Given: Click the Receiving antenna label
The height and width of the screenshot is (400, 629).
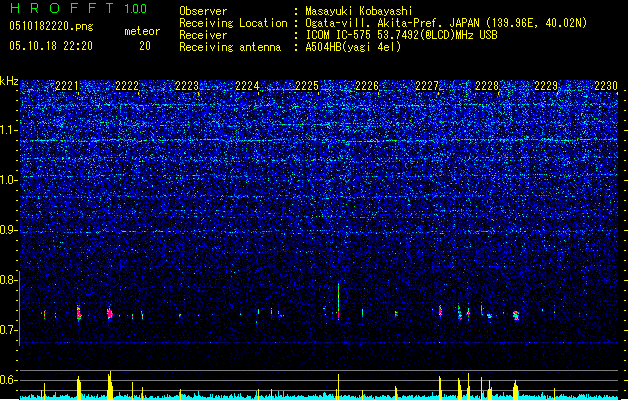Looking at the screenshot, I should pyautogui.click(x=230, y=47).
